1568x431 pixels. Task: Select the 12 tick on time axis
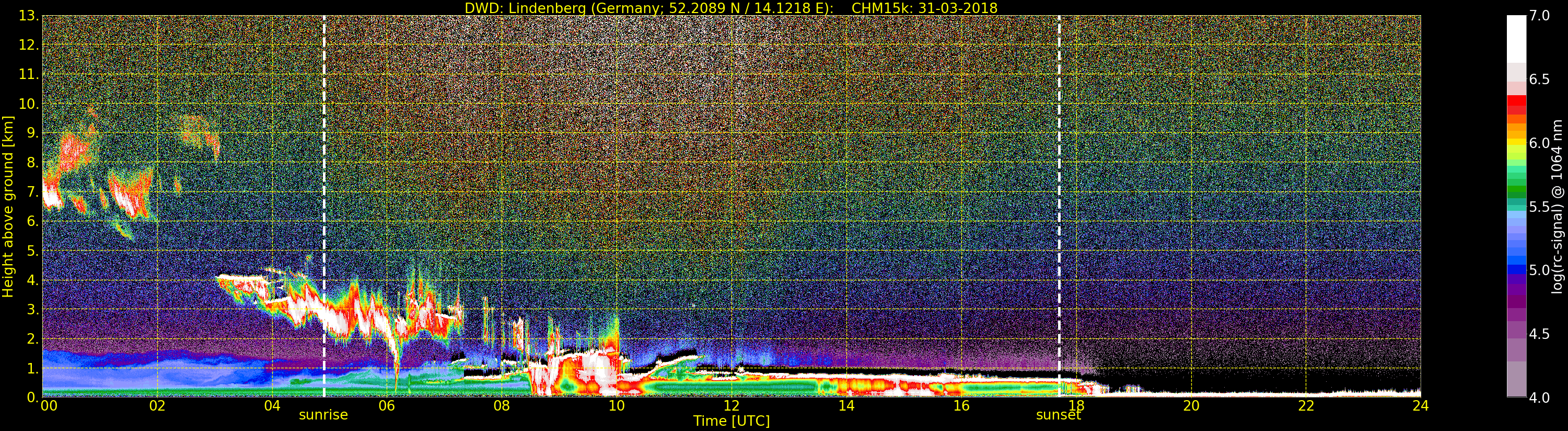(731, 405)
